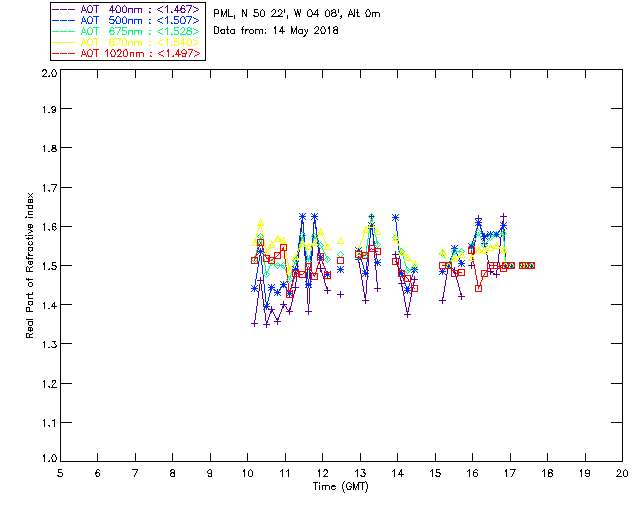Click the 1.3 y-axis label
Screen dimensions: 640x512
pos(49,344)
